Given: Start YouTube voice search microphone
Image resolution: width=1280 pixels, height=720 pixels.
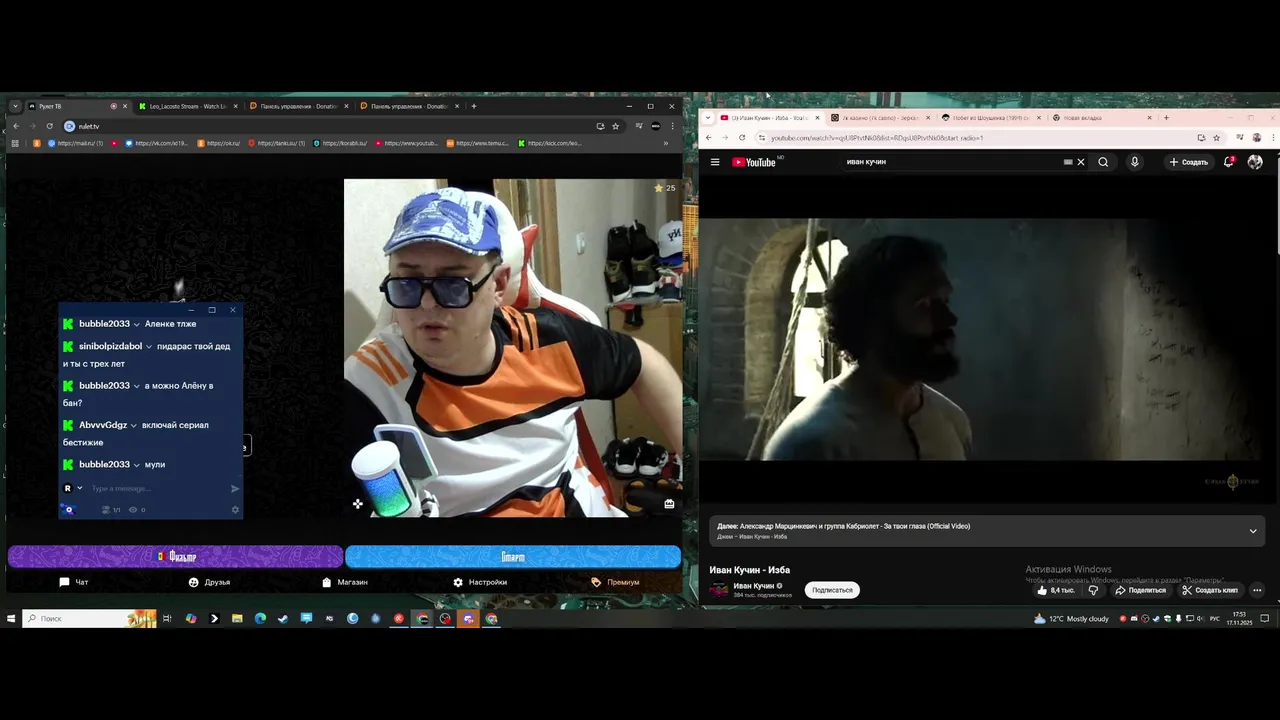Looking at the screenshot, I should click(1134, 162).
